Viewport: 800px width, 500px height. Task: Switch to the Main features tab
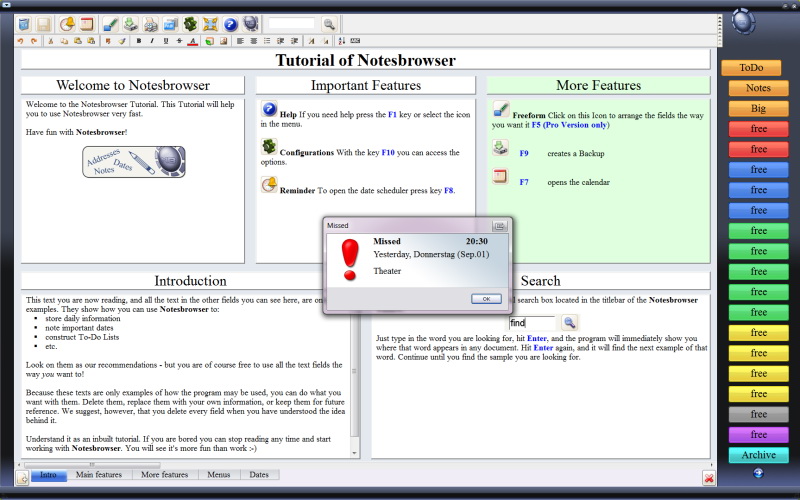tap(99, 475)
